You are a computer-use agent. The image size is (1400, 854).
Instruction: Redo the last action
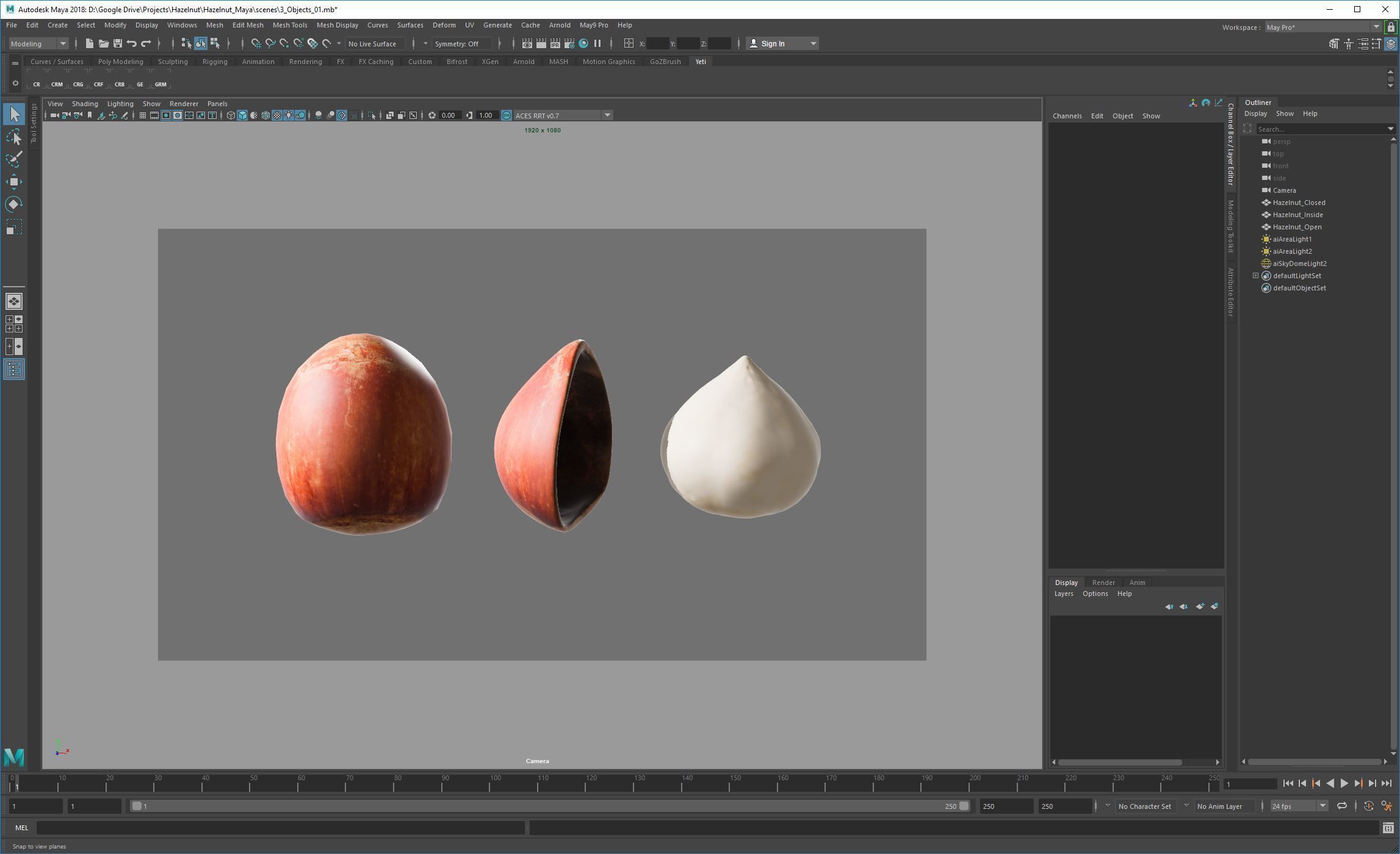[146, 43]
